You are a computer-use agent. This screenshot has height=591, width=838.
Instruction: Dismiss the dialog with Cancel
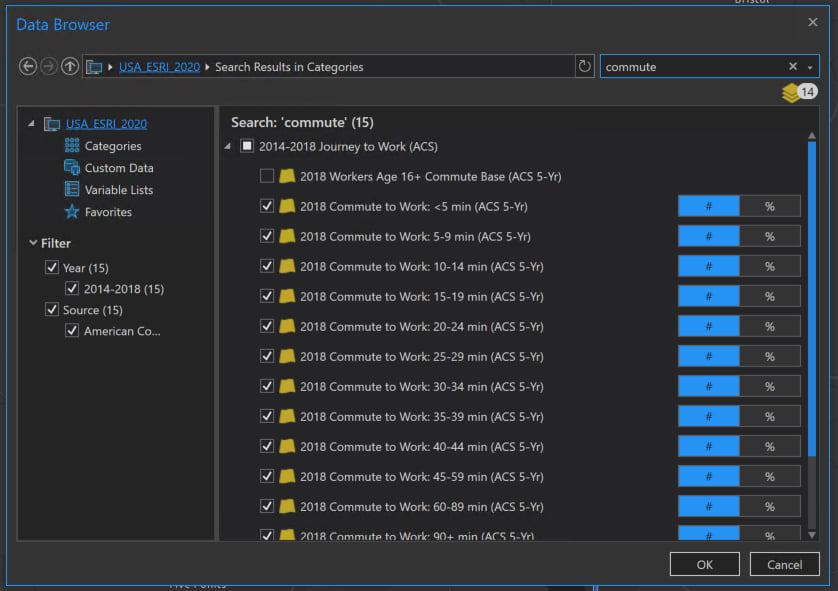tap(784, 564)
